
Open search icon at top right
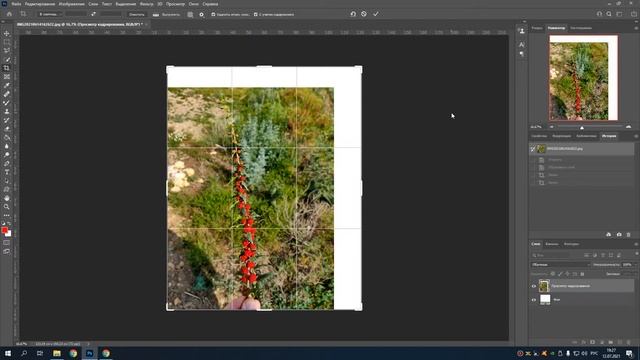609,14
